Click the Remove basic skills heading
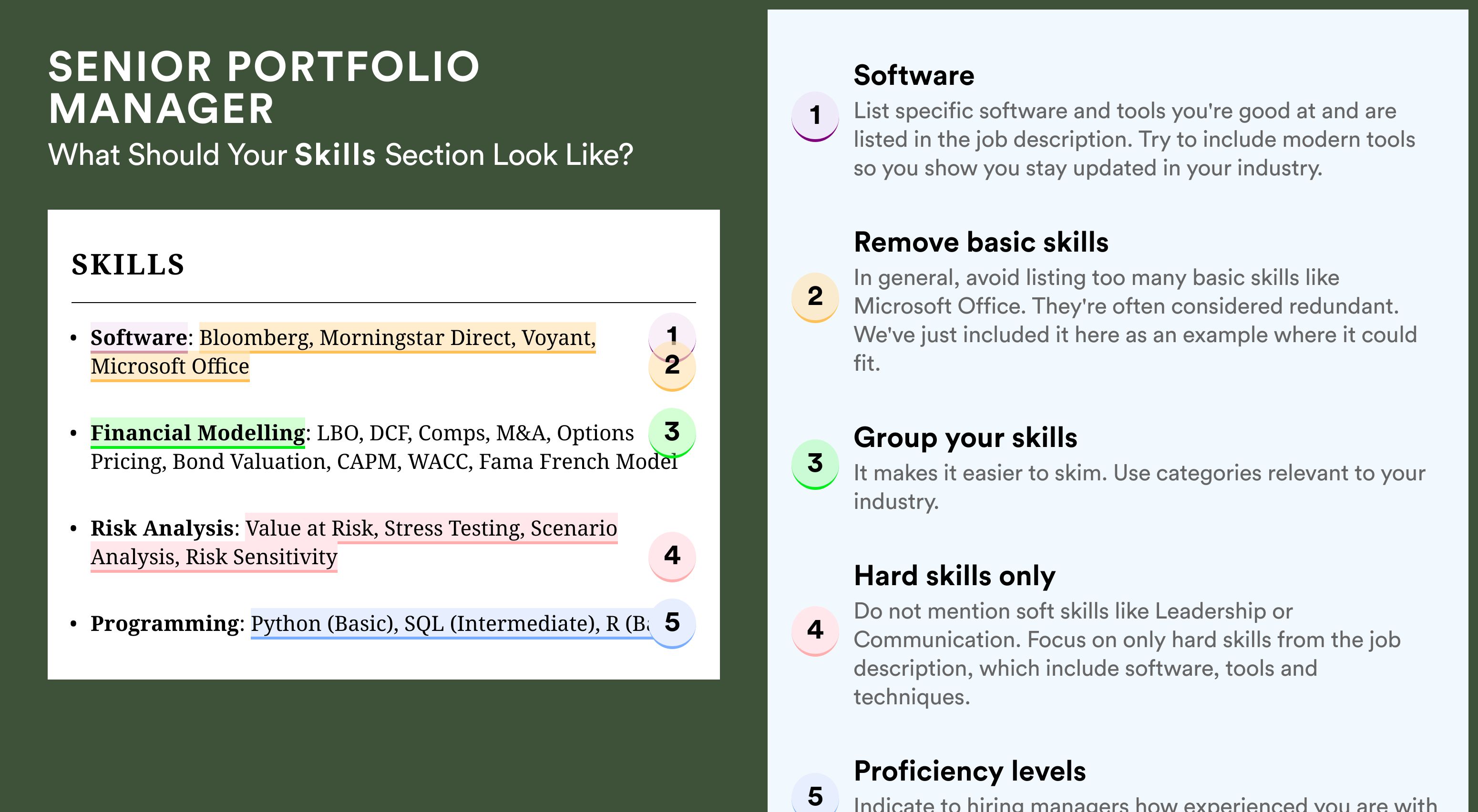 (x=981, y=242)
